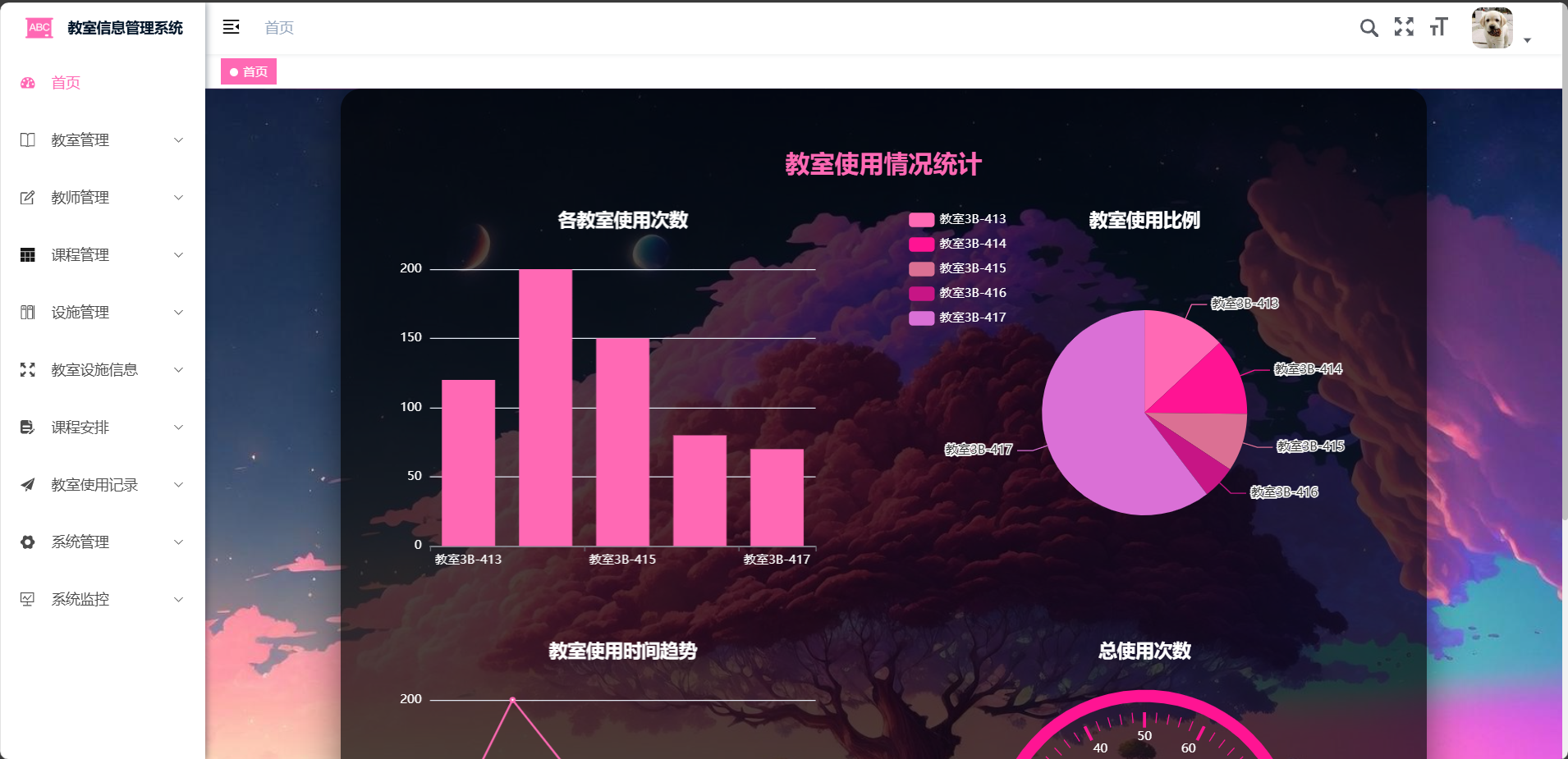The height and width of the screenshot is (759, 1568).
Task: Open the search magnifier in the header
Action: [1369, 28]
